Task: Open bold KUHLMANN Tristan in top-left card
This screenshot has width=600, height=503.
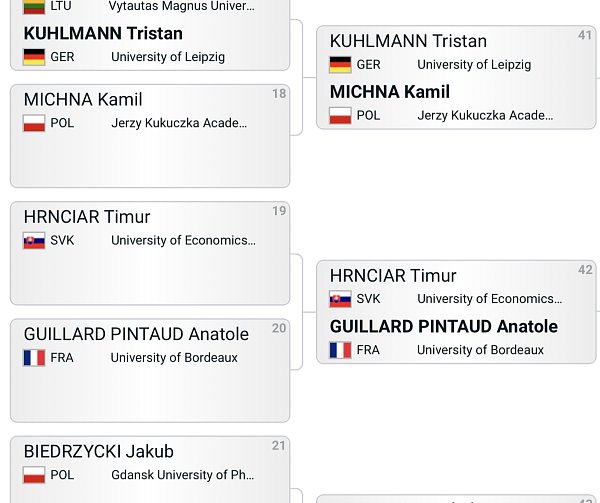Action: pyautogui.click(x=103, y=33)
